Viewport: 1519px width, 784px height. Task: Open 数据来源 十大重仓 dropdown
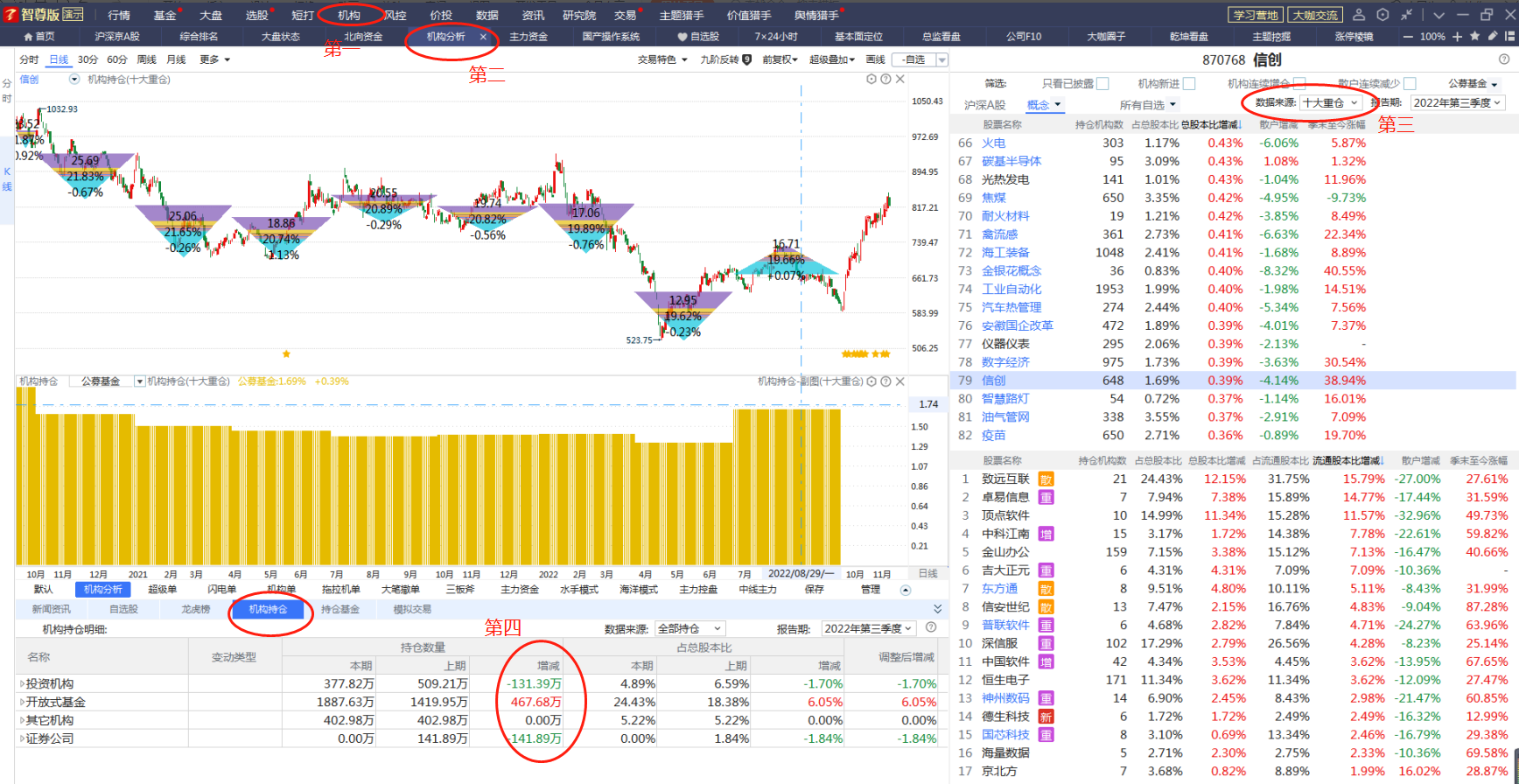(1330, 103)
